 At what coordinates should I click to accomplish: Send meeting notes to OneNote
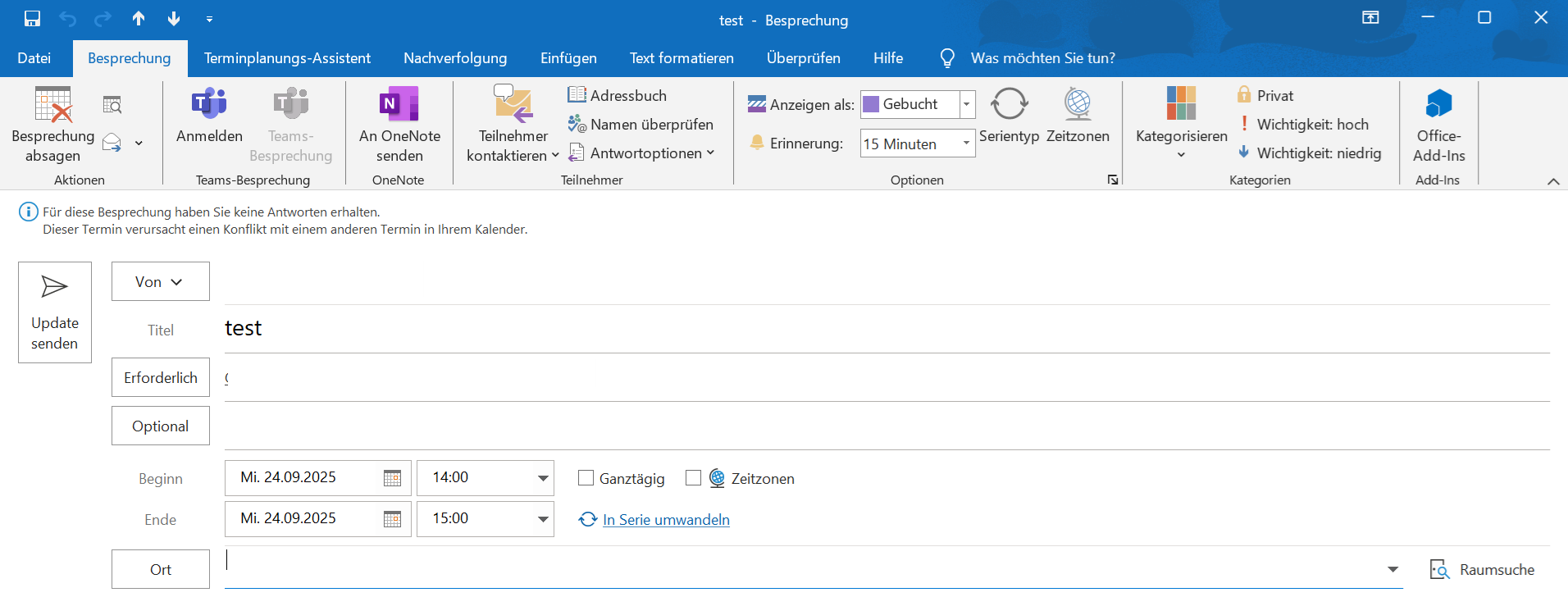click(399, 125)
